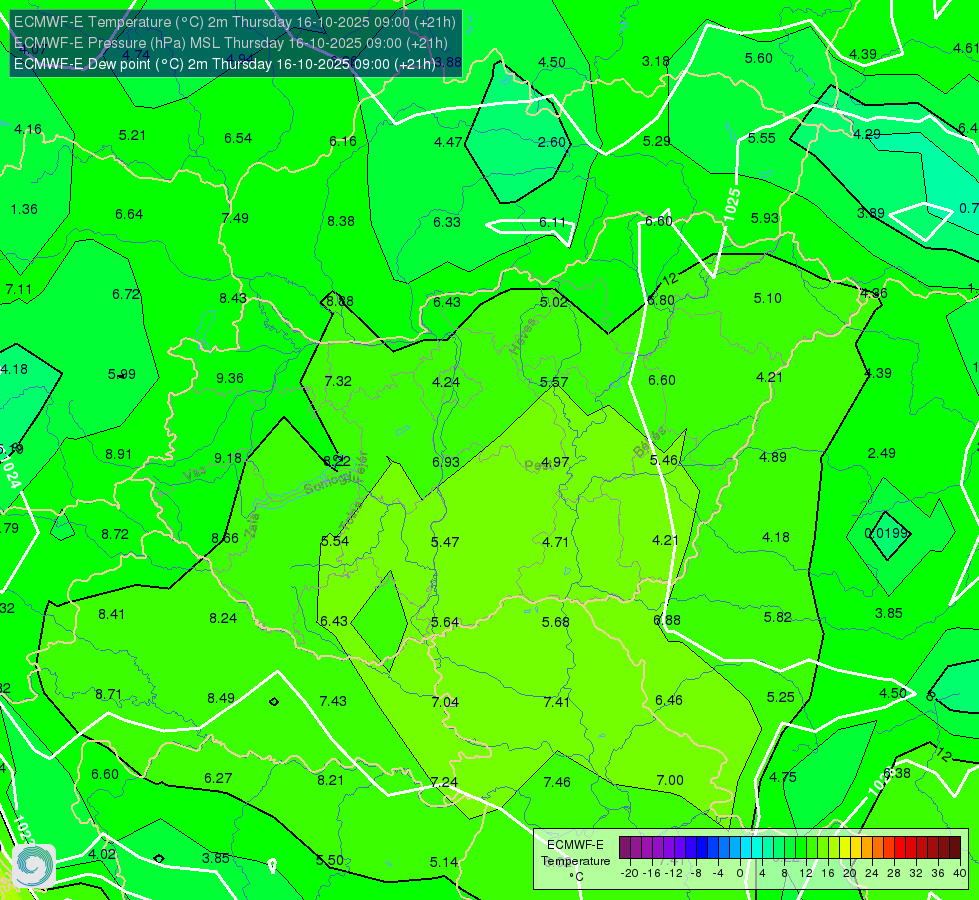Click the map value 4.02
The height and width of the screenshot is (900, 979).
[x=102, y=854]
